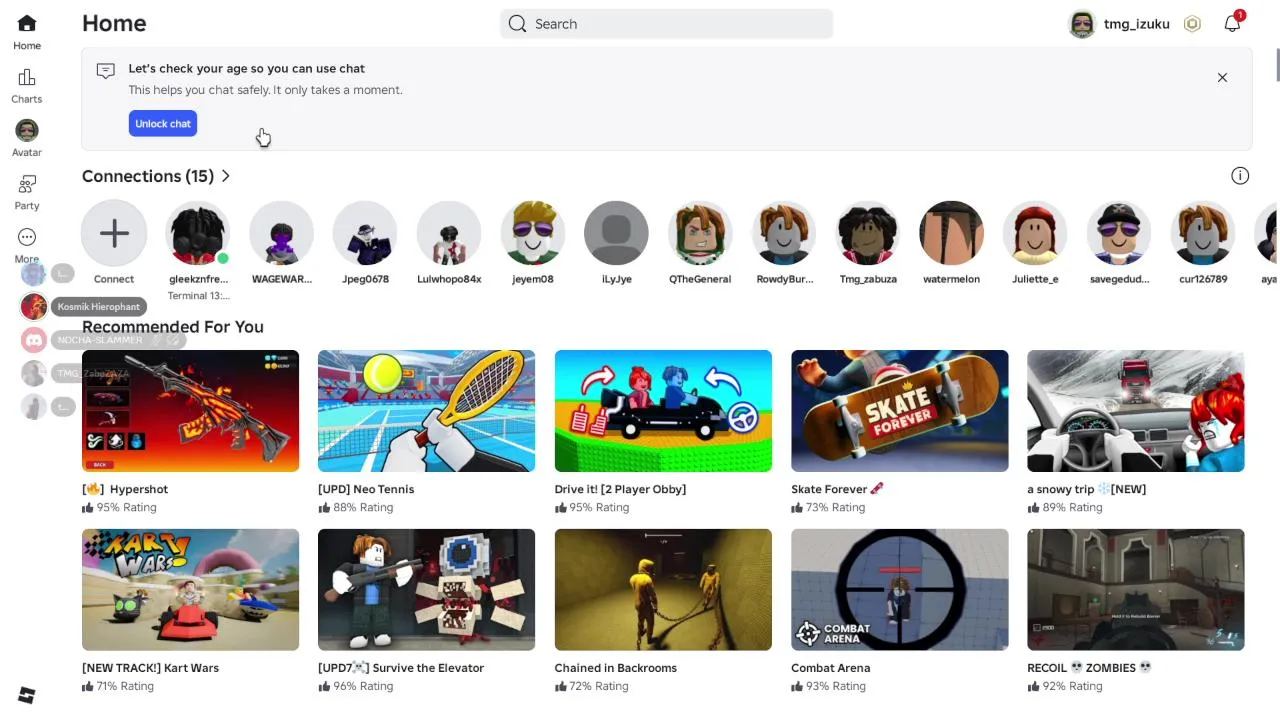The image size is (1280, 720).
Task: Open jeyem08 connection avatar
Action: (533, 233)
